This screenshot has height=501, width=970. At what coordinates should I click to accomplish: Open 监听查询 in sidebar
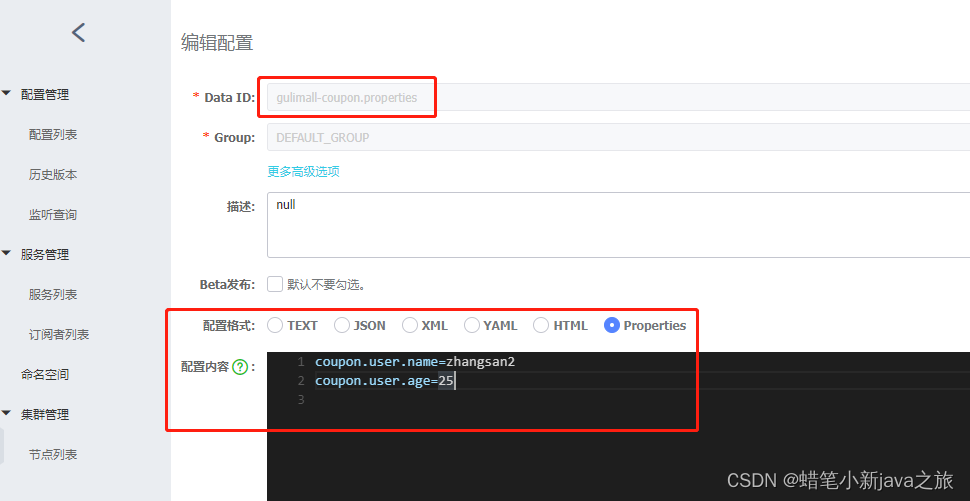(x=53, y=215)
